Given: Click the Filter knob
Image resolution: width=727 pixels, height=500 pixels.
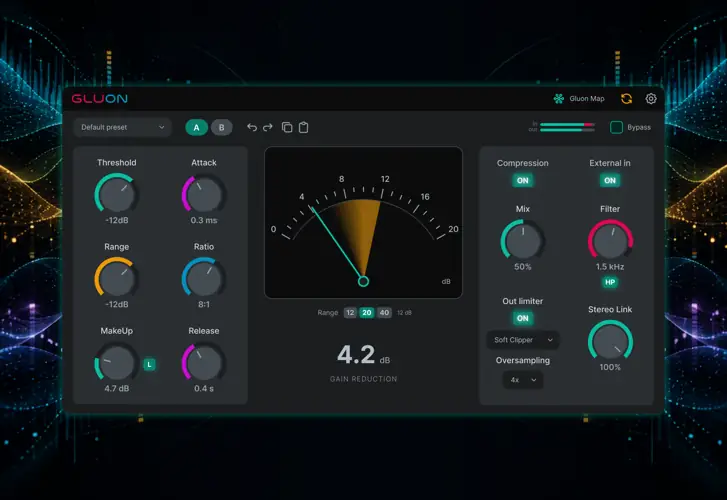Looking at the screenshot, I should click(x=610, y=240).
